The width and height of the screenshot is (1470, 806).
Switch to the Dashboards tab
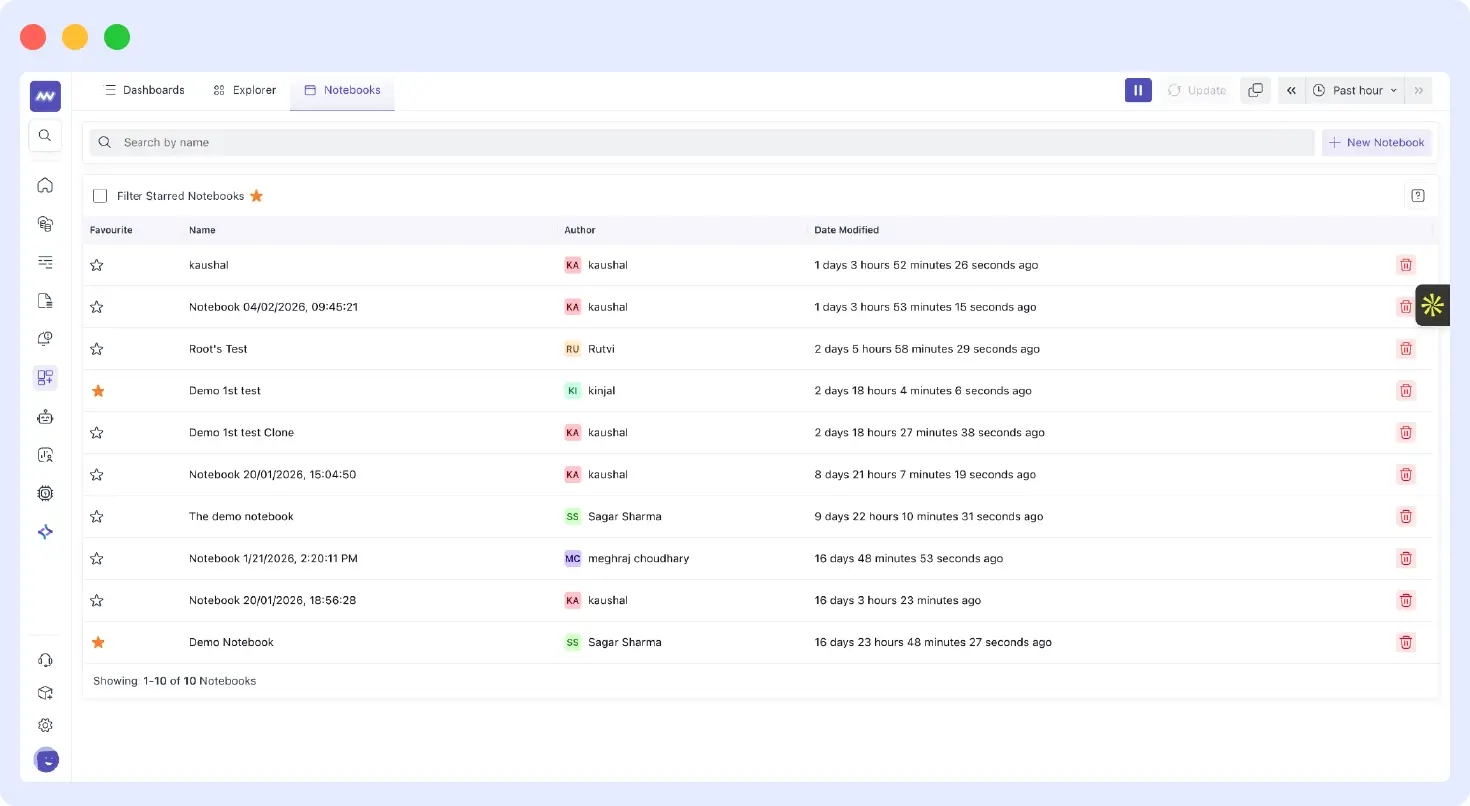pyautogui.click(x=145, y=90)
